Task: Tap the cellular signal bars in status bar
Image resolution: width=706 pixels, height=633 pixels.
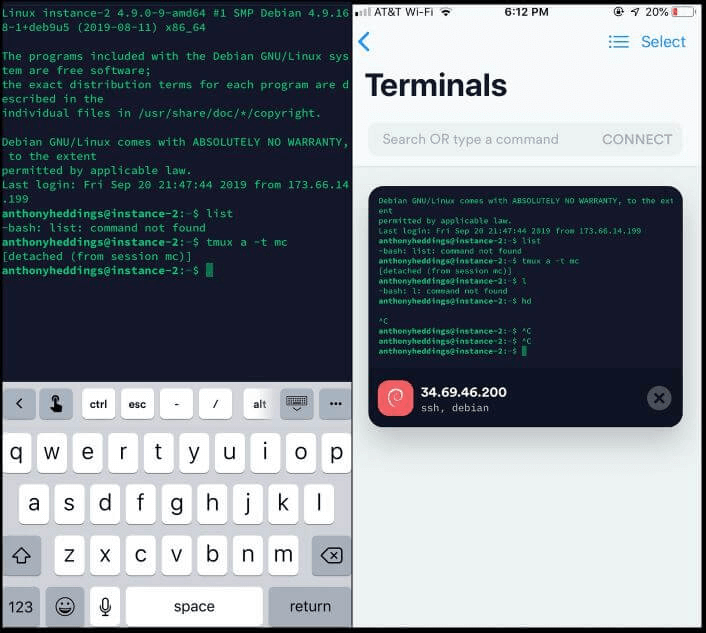Action: tap(363, 12)
